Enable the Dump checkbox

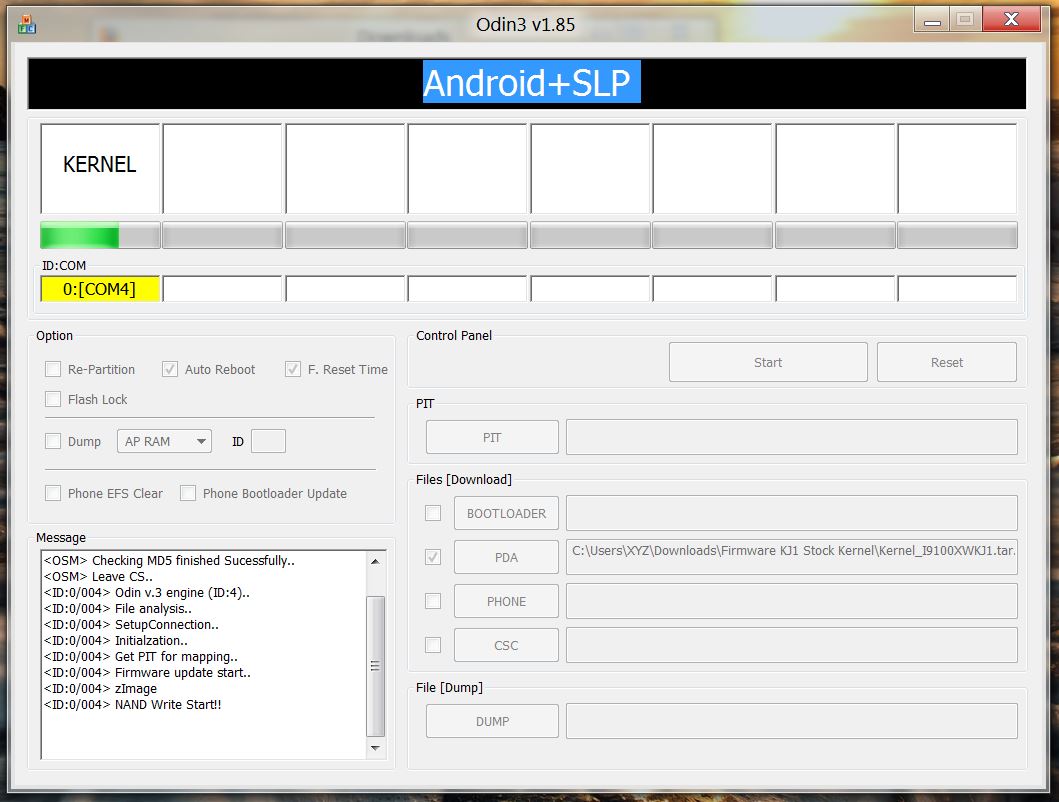click(53, 441)
